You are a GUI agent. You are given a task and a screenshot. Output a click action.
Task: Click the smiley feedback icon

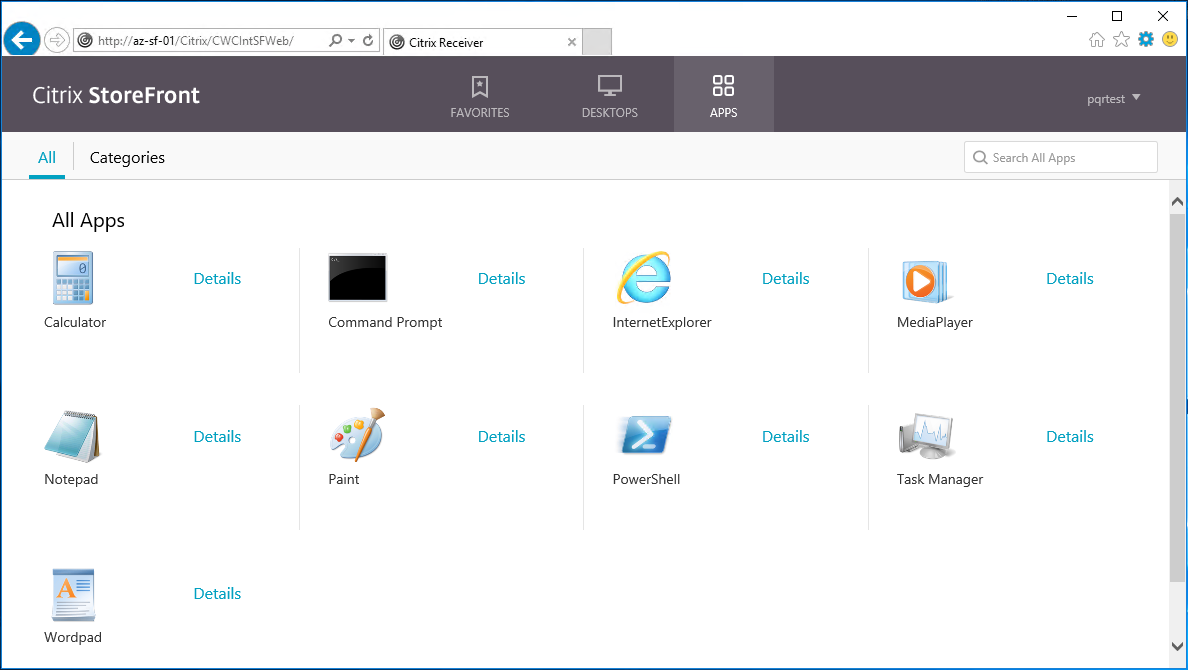[1170, 39]
